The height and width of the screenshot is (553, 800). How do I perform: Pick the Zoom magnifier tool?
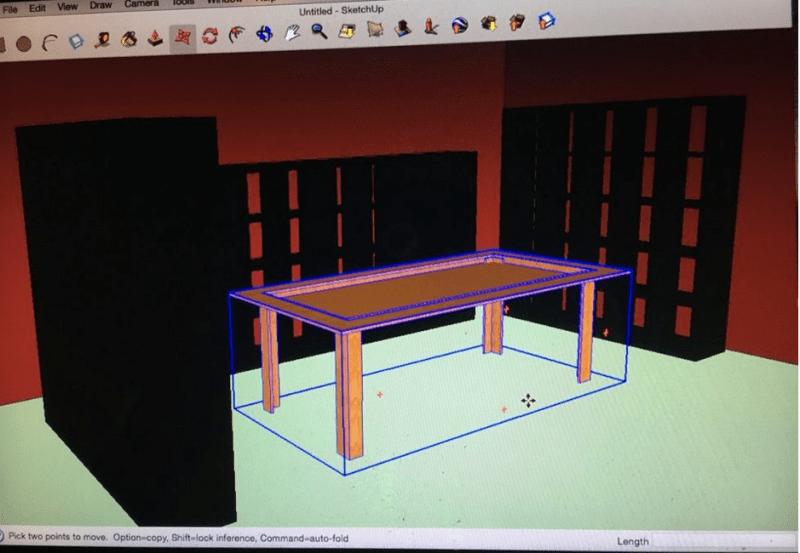click(319, 31)
